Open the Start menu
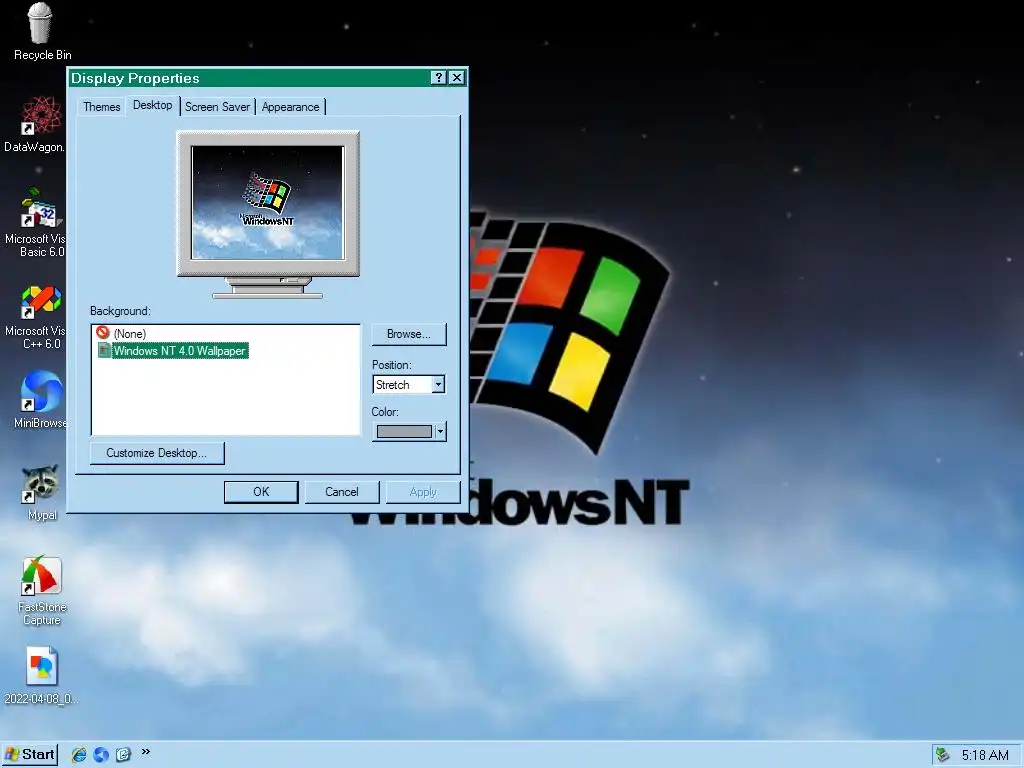 [30, 754]
